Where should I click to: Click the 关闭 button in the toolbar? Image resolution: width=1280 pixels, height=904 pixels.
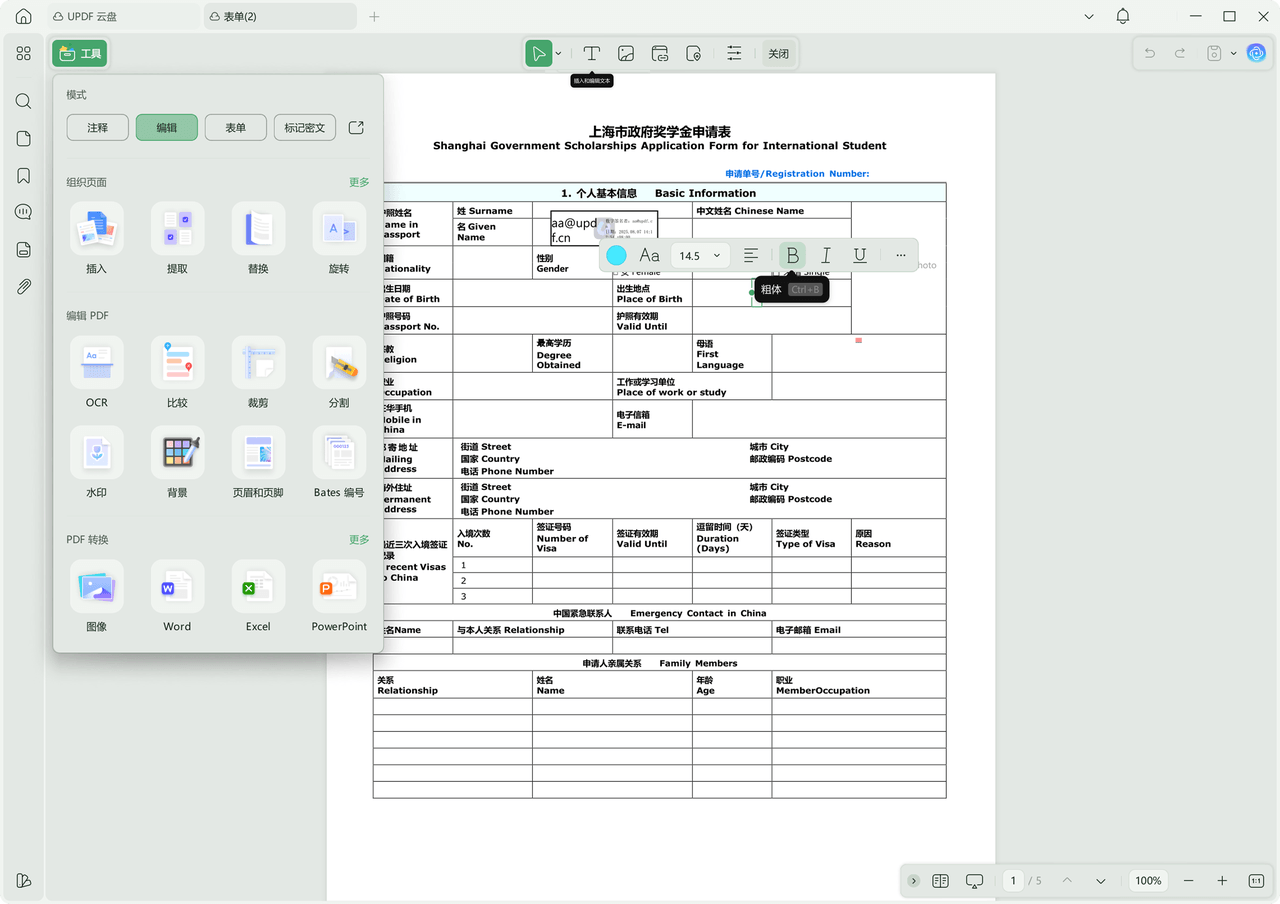pos(779,53)
